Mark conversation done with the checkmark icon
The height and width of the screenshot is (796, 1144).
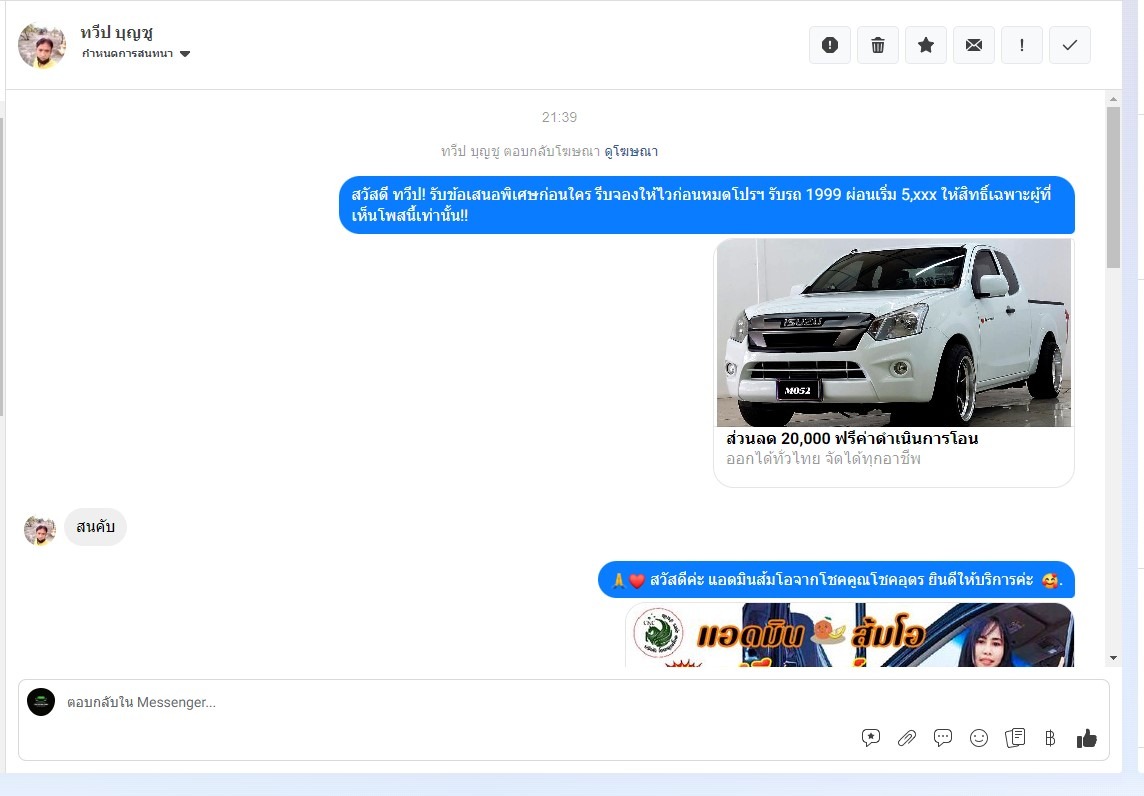coord(1070,45)
